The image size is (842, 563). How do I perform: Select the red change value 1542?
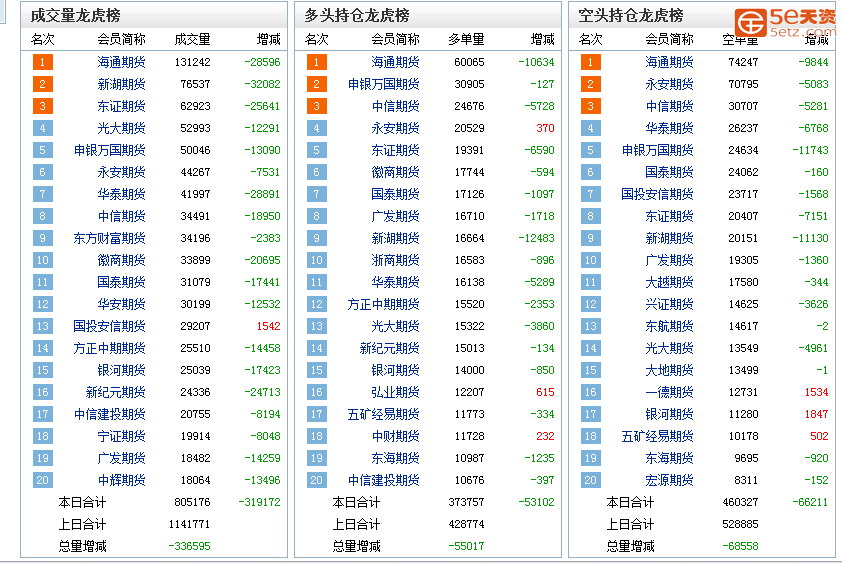(x=268, y=327)
